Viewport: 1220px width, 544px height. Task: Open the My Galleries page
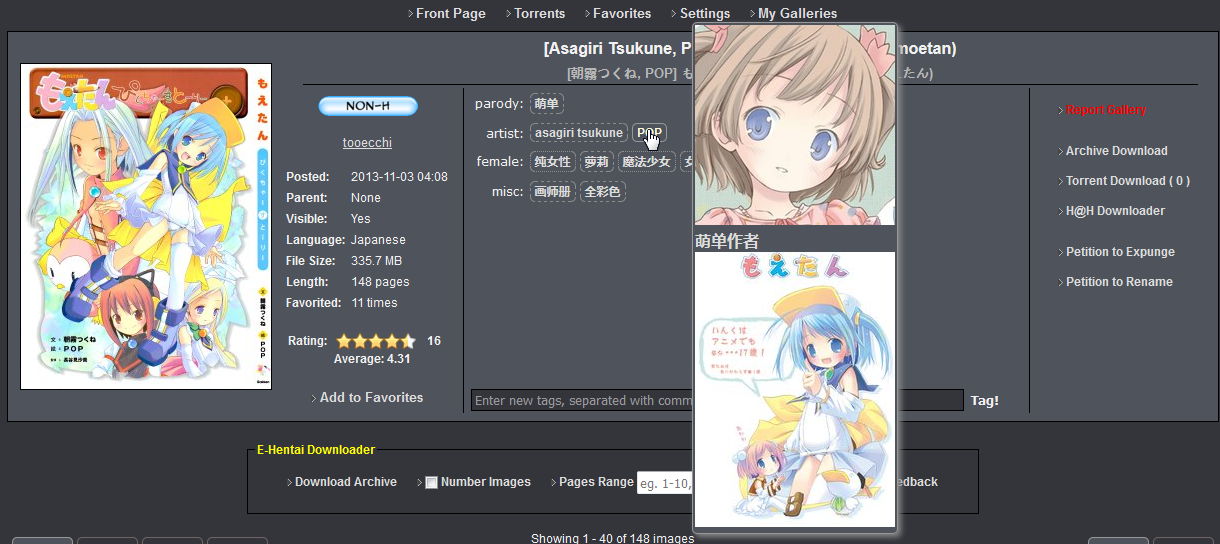(797, 13)
